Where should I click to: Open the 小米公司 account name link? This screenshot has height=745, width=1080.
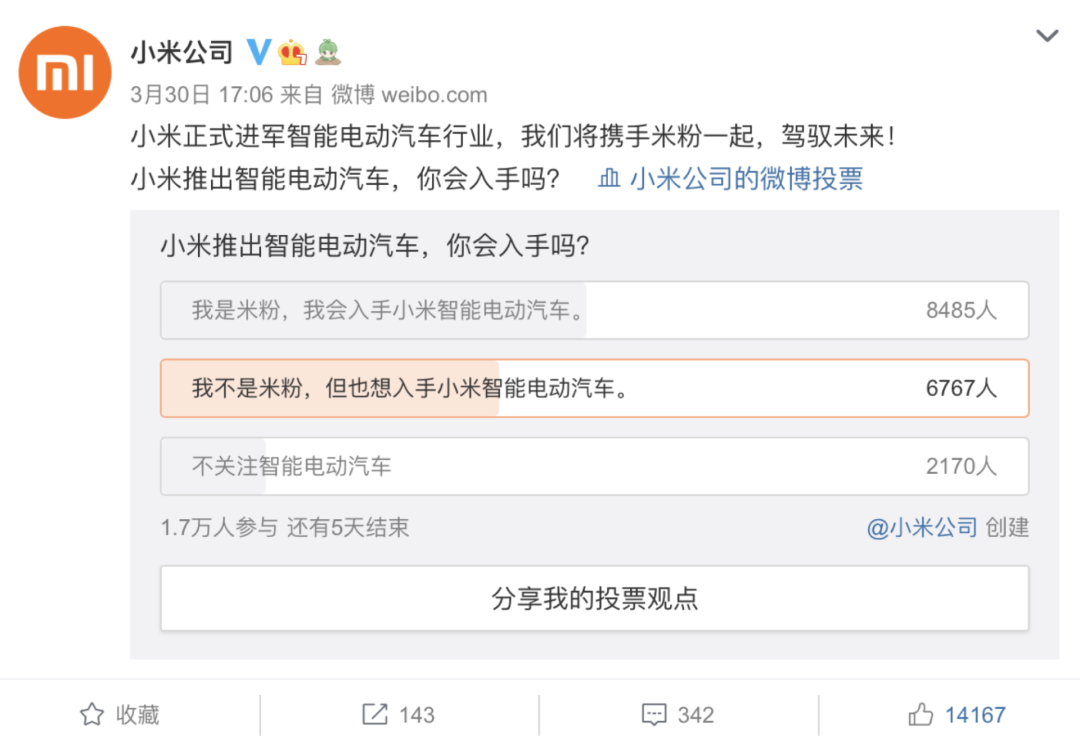(181, 52)
